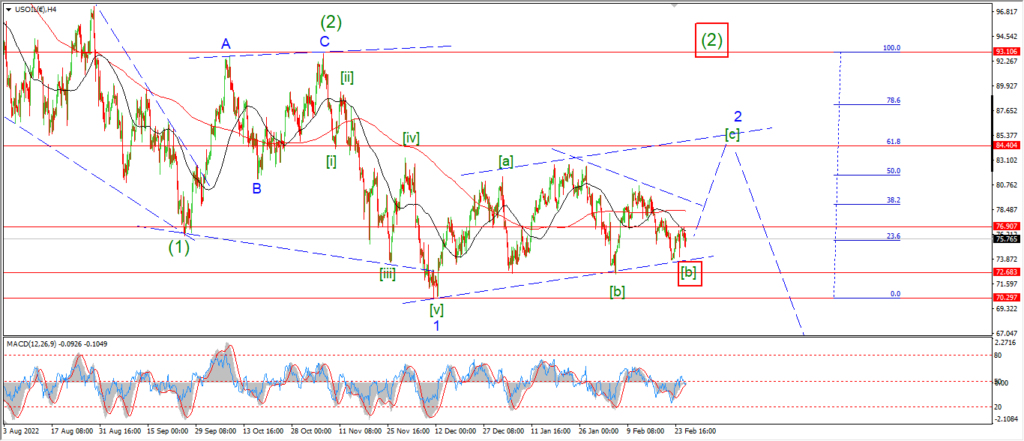
Task: Select the 93.106 red price tag
Action: tap(1006, 52)
